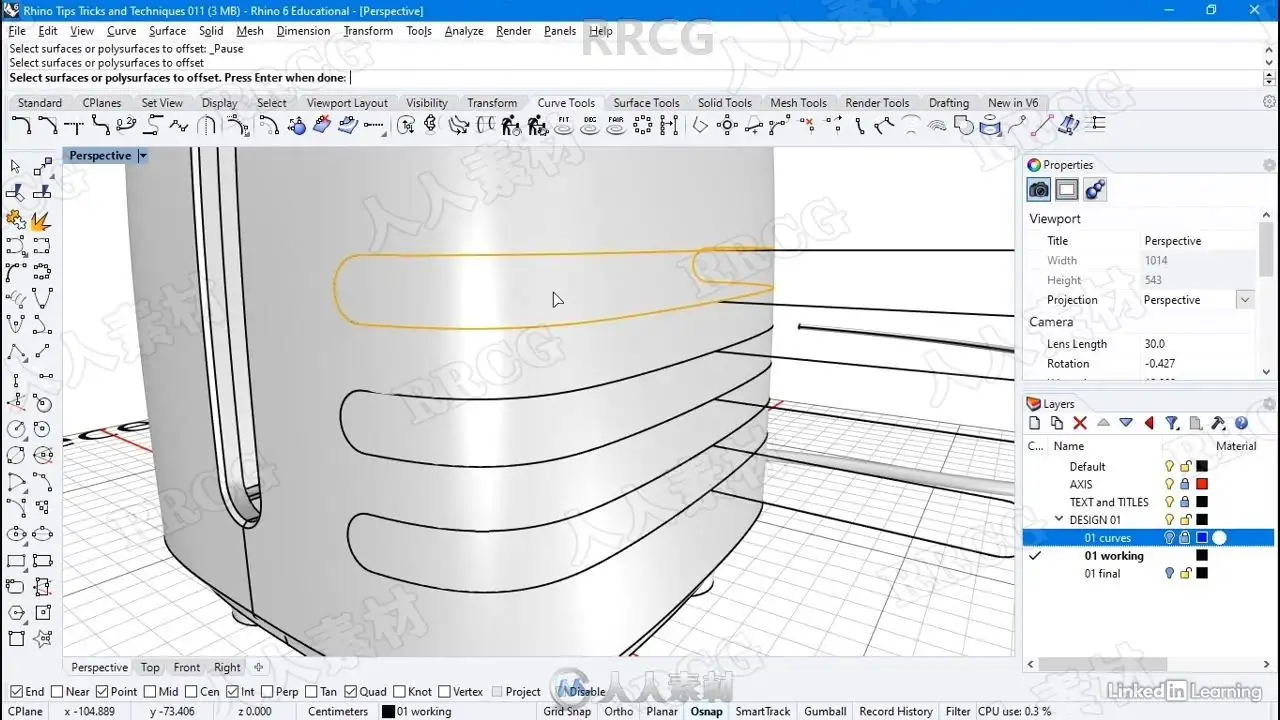The width and height of the screenshot is (1280, 720).
Task: Delete layer with the red X icon
Action: click(1080, 423)
